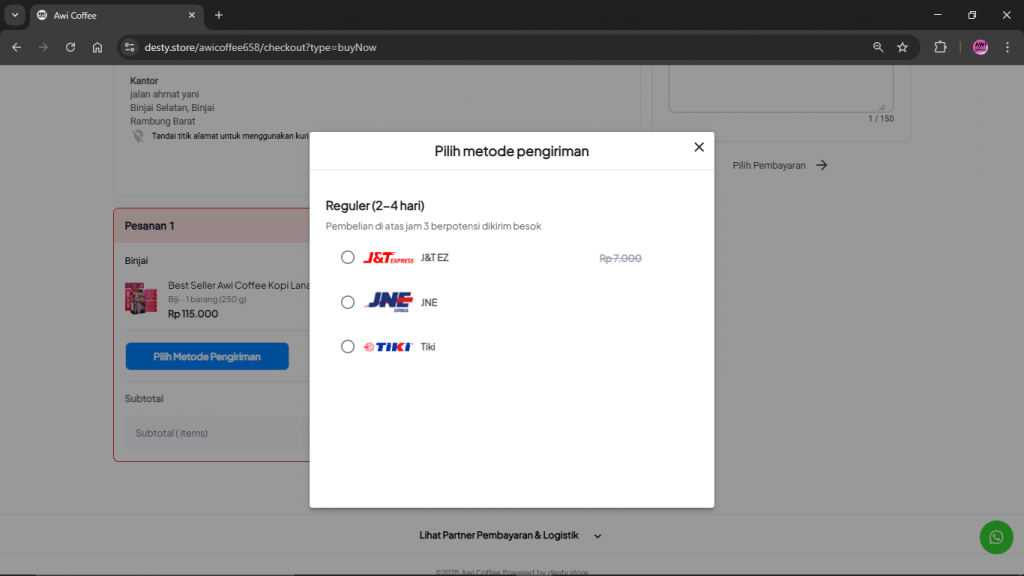Bookmark this checkout page
The height and width of the screenshot is (576, 1024).
[903, 47]
